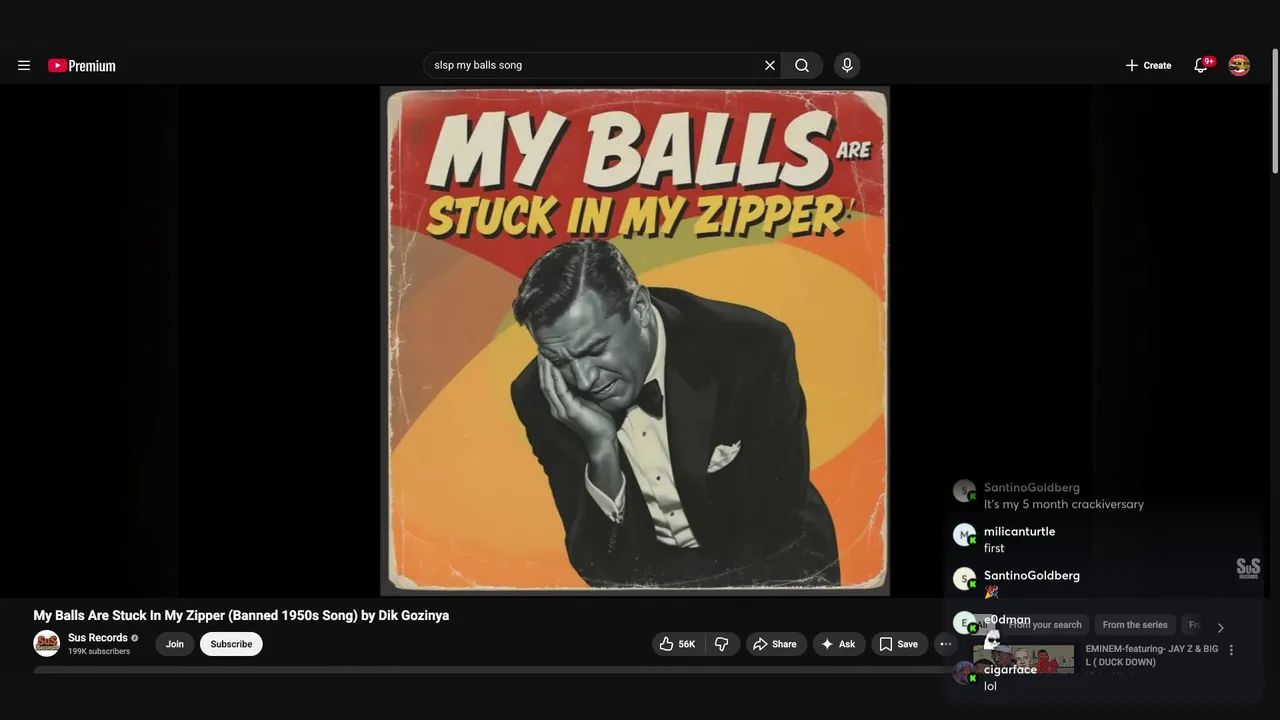This screenshot has width=1280, height=720.
Task: Click the video title text
Action: pos(241,616)
